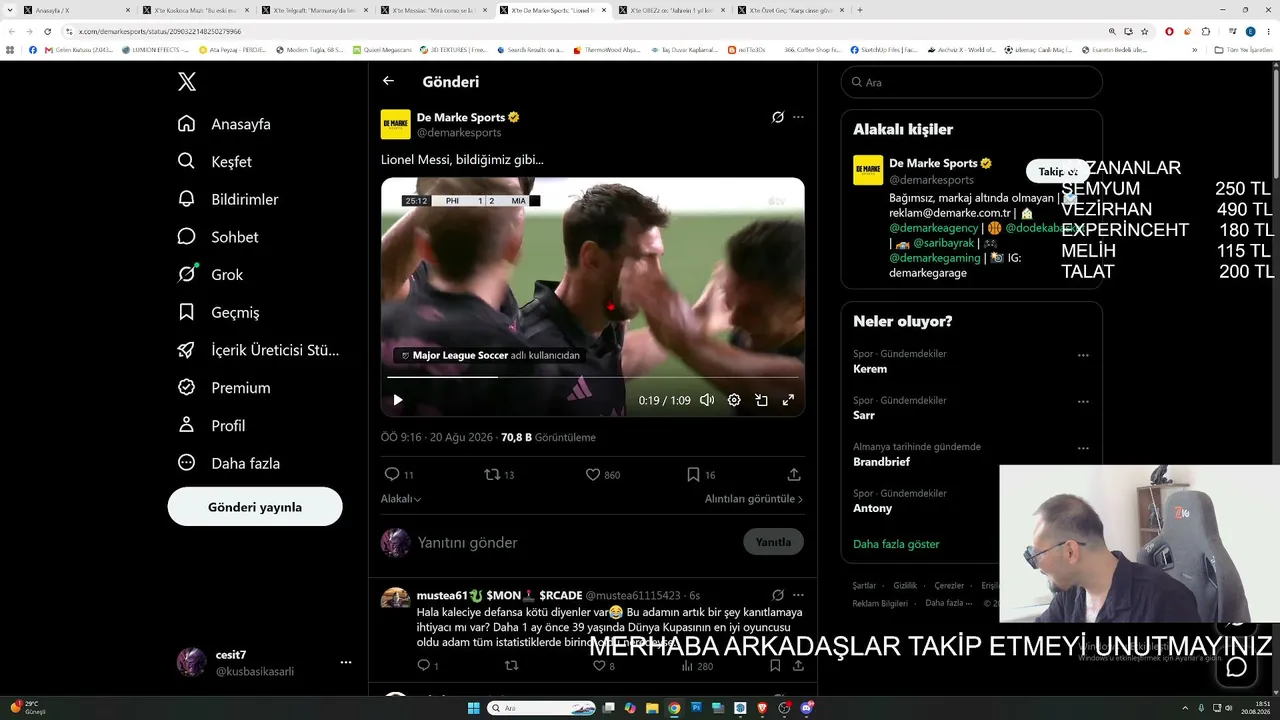Viewport: 1280px width, 720px height.
Task: Click the Yanıtla button
Action: 773,542
